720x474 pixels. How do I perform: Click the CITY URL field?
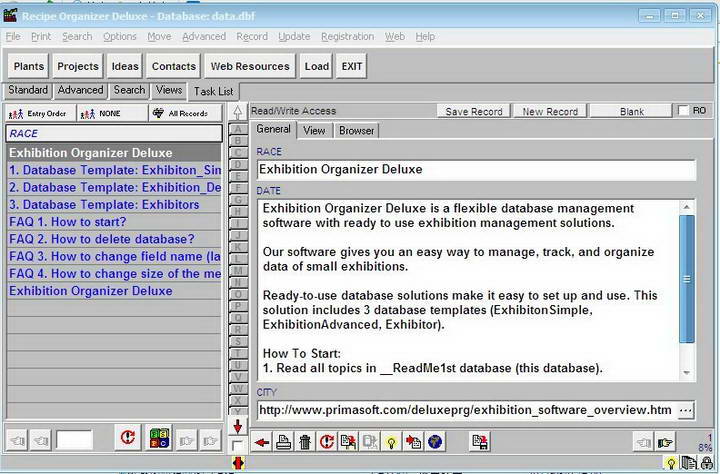(467, 410)
